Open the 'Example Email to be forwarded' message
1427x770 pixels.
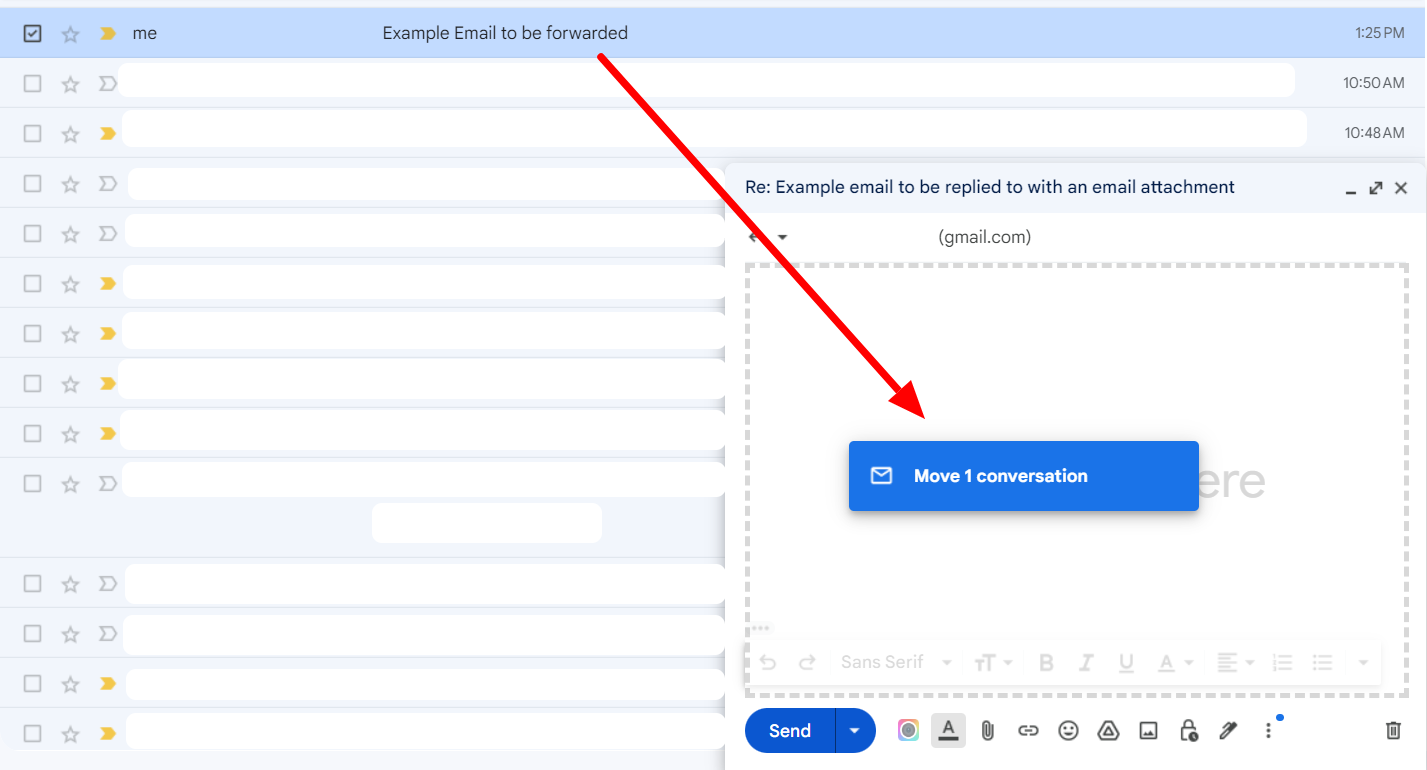click(505, 33)
